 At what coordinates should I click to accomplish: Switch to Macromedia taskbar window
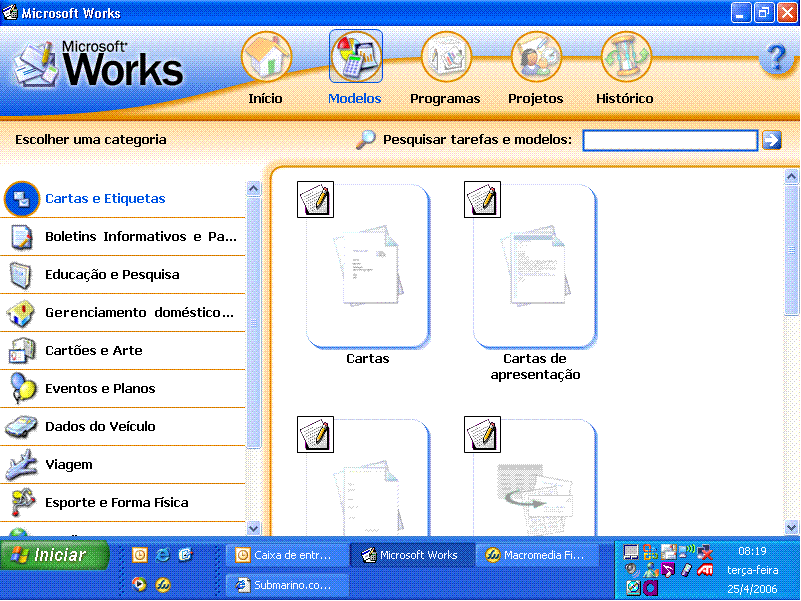point(536,555)
